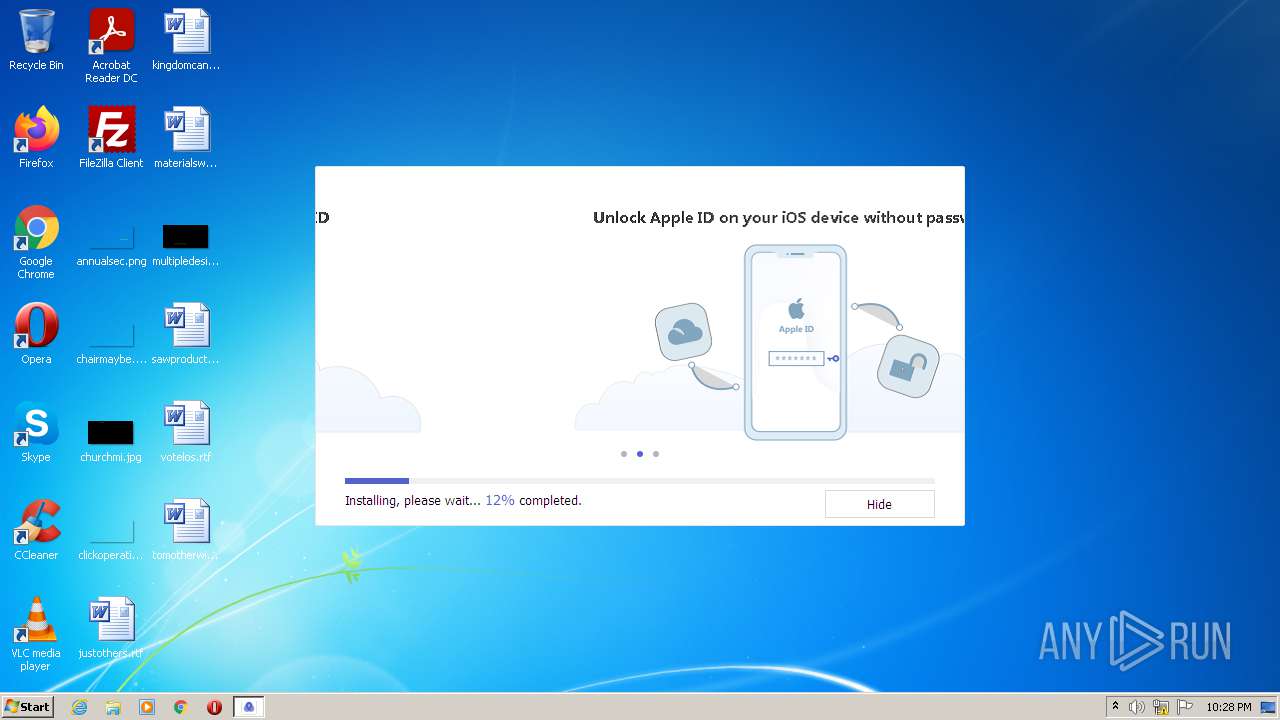The width and height of the screenshot is (1280, 720).
Task: Click the cloud icon in installer illustration
Action: [x=683, y=332]
